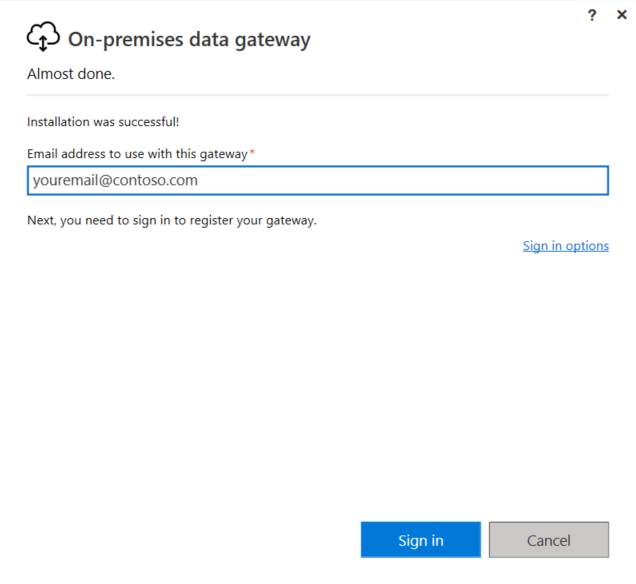Viewport: 636px width, 584px height.
Task: Close the gateway installer dialog
Action: [622, 15]
